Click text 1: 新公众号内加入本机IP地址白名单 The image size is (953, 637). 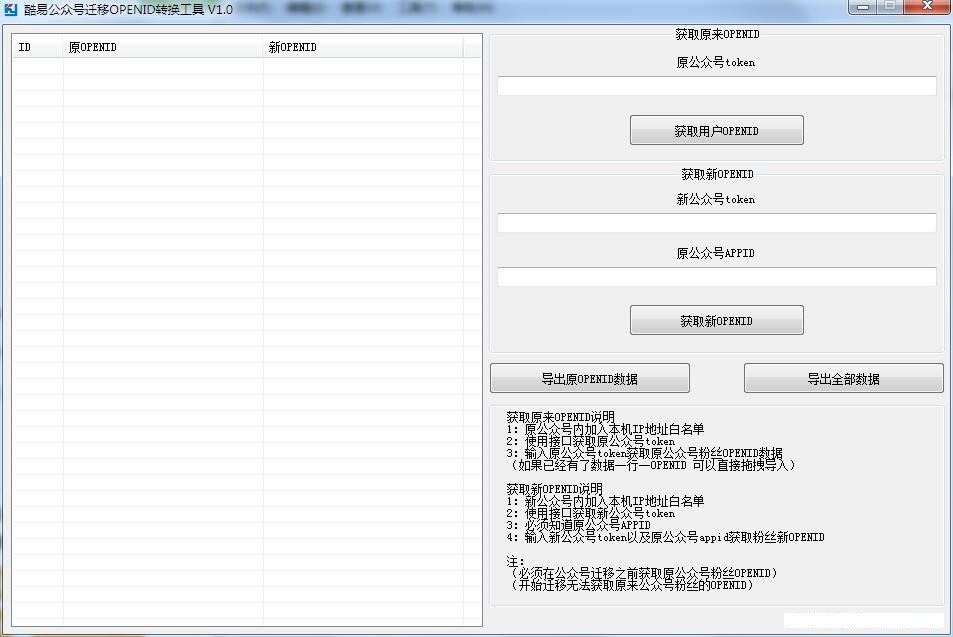tap(605, 501)
